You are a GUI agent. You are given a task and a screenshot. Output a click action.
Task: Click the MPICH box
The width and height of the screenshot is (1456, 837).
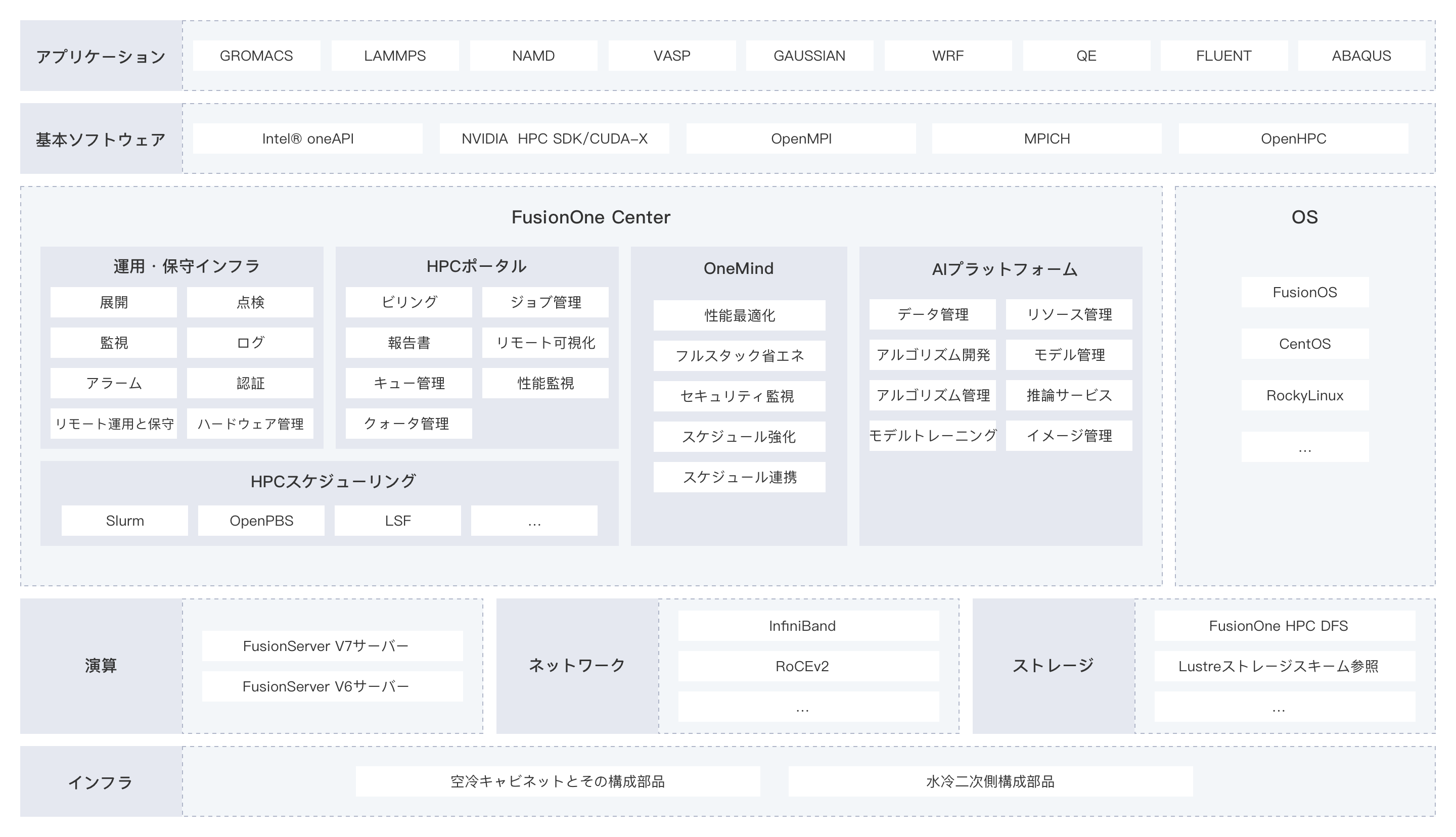pos(1046,138)
